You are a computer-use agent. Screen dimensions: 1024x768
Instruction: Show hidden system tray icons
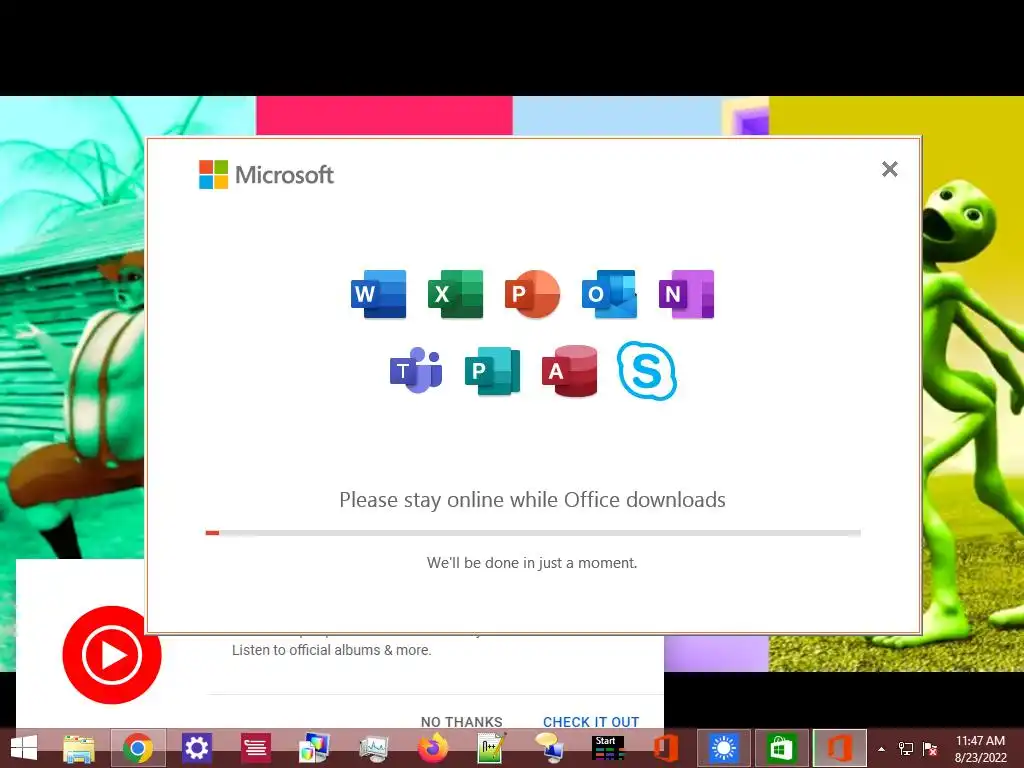coord(882,749)
